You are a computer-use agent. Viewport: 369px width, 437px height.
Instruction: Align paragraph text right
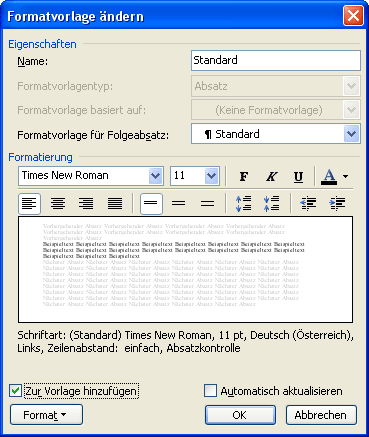(86, 203)
